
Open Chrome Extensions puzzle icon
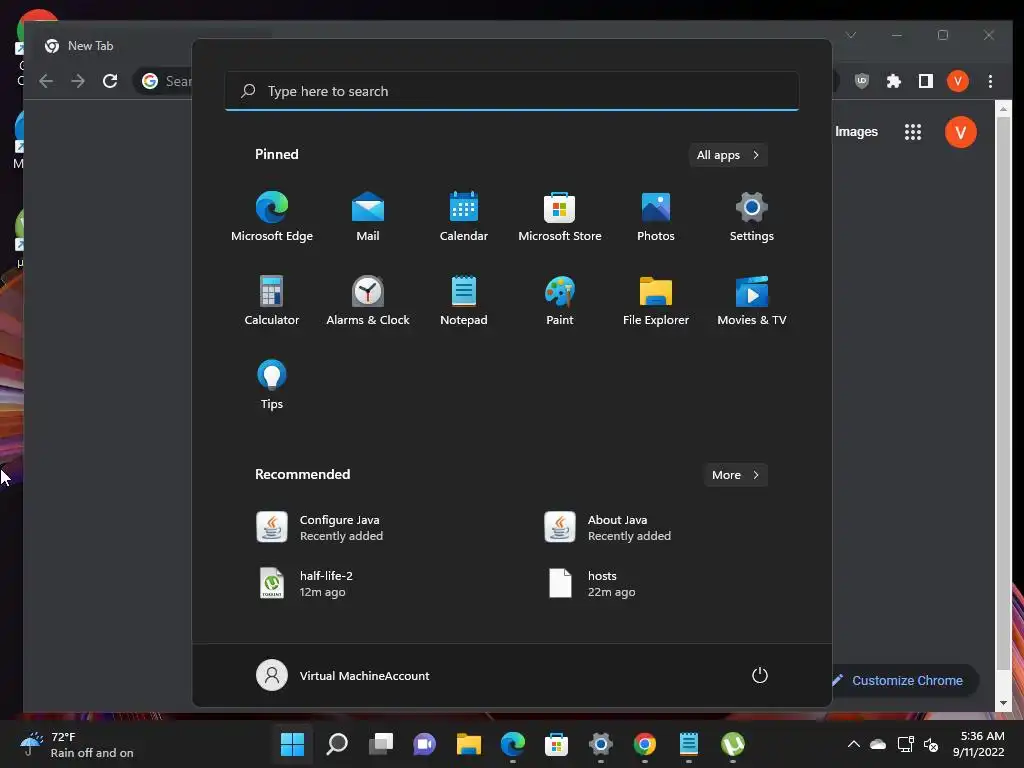pyautogui.click(x=893, y=81)
